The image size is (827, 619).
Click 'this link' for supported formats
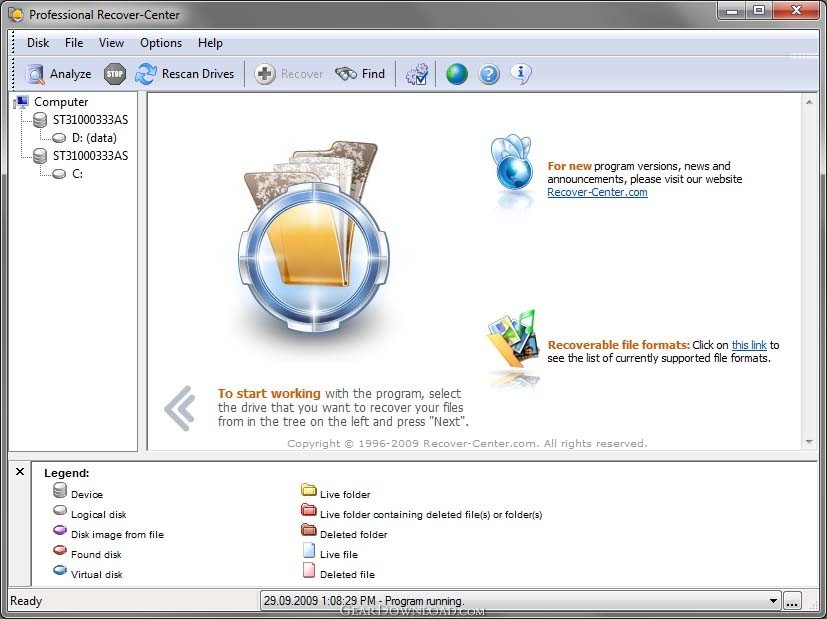[749, 345]
